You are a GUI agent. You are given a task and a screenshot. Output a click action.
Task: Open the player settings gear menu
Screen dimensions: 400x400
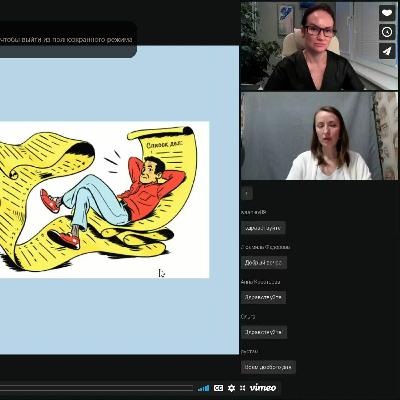(231, 388)
